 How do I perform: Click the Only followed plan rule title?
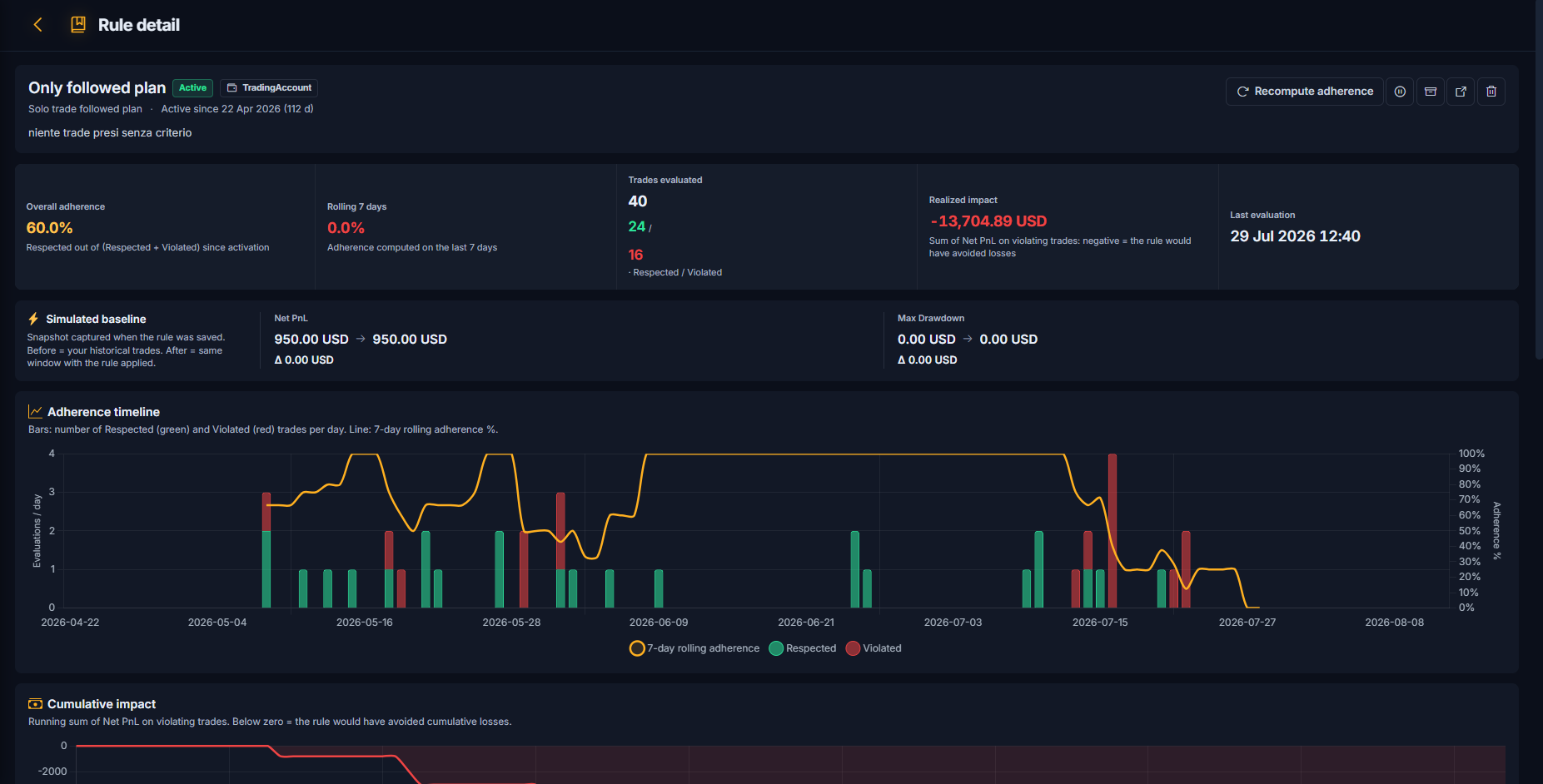97,88
